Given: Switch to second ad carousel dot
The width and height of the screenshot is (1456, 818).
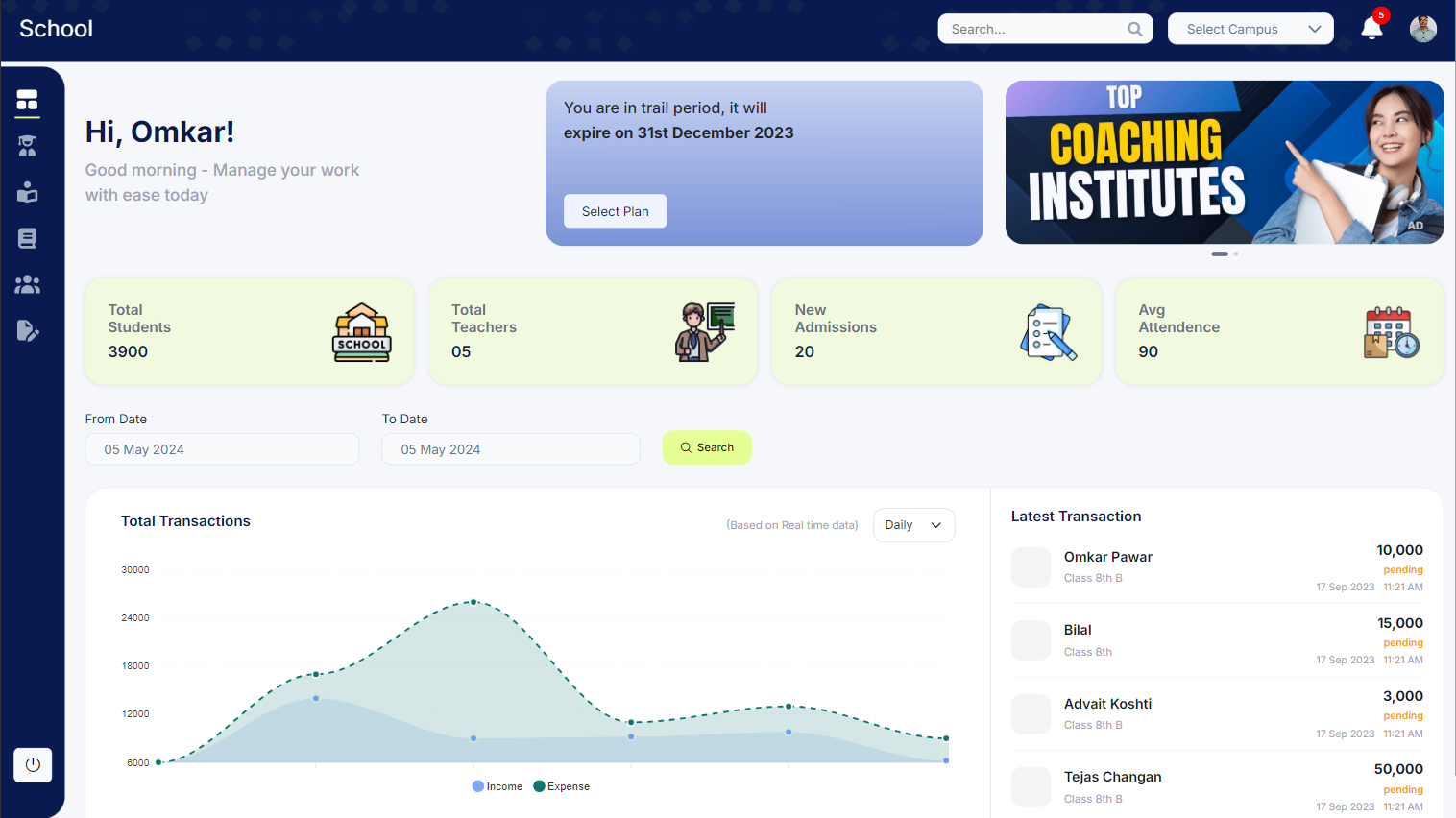Looking at the screenshot, I should (x=1236, y=253).
